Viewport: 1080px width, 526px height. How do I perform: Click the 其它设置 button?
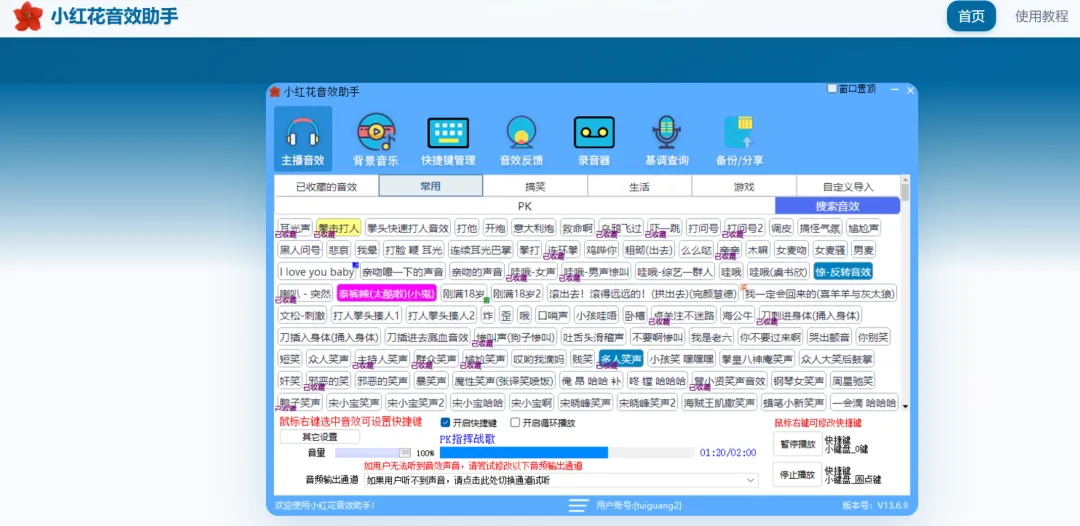(320, 437)
